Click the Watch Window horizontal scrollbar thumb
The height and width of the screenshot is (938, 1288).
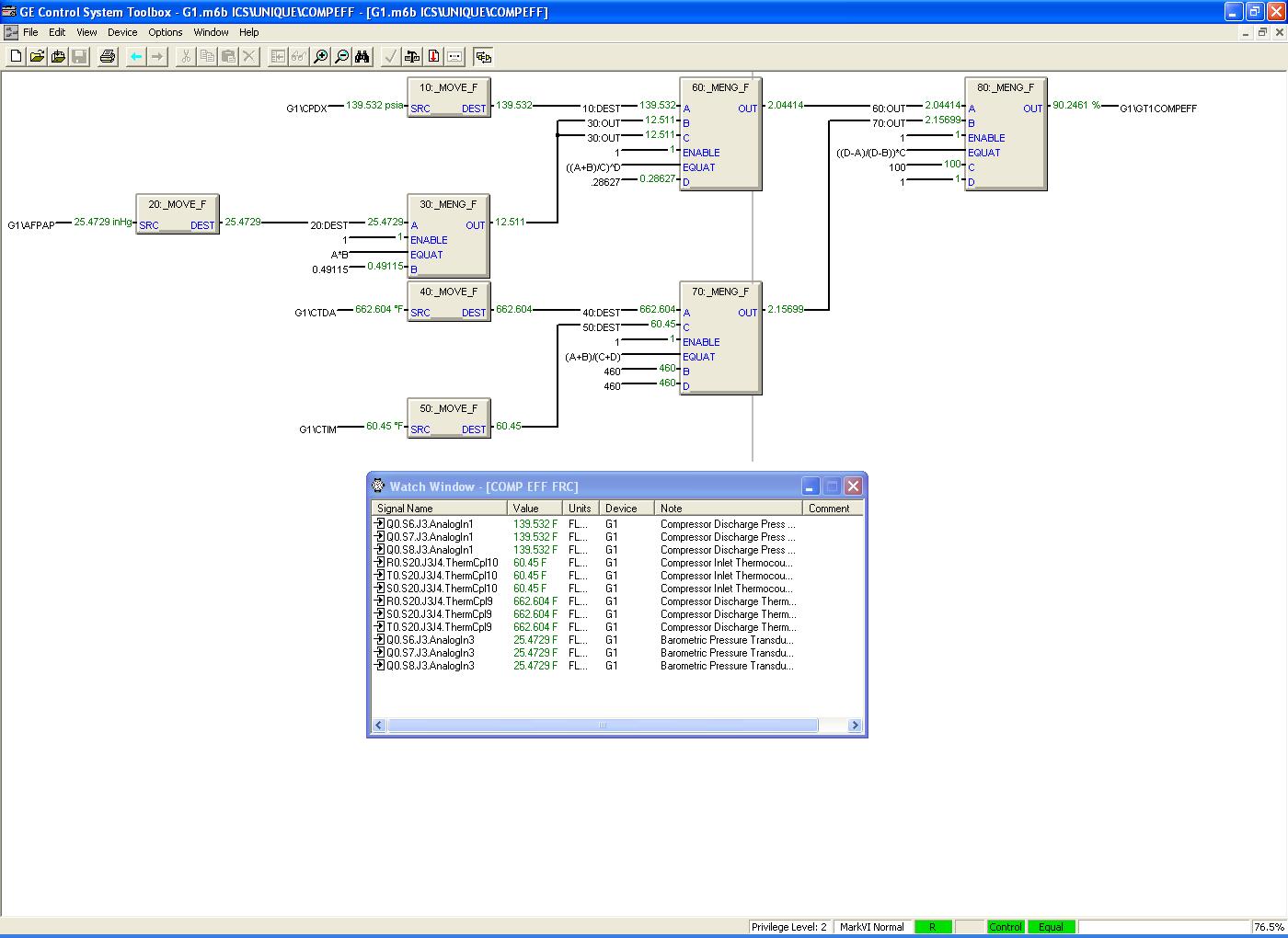click(x=603, y=726)
